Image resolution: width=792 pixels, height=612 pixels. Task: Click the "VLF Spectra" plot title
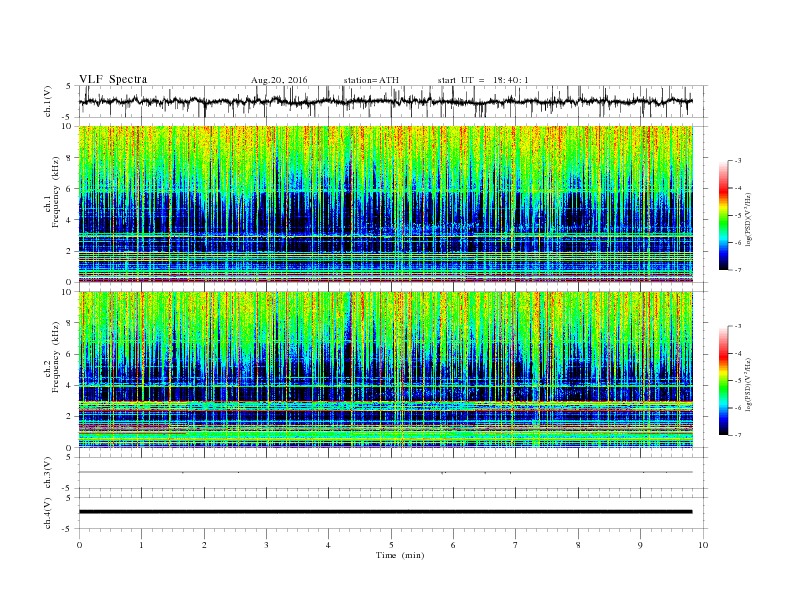[113, 79]
